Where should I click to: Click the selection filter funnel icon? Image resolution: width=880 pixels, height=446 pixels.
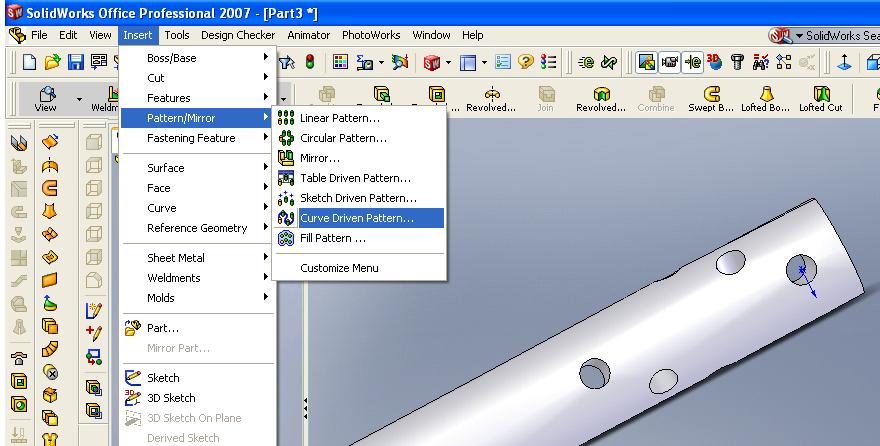(x=287, y=62)
